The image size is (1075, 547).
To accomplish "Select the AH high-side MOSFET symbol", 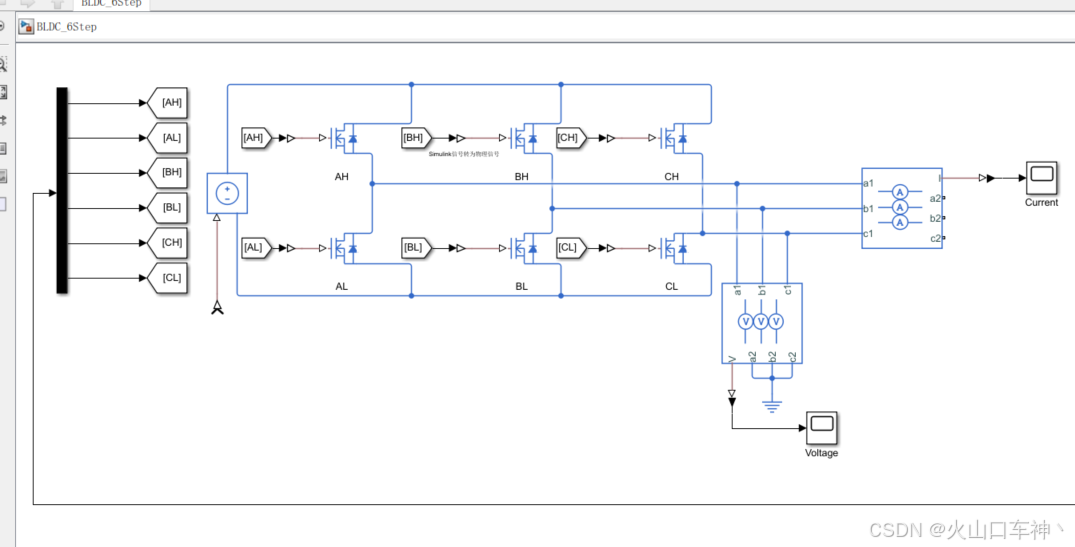I will tap(343, 138).
